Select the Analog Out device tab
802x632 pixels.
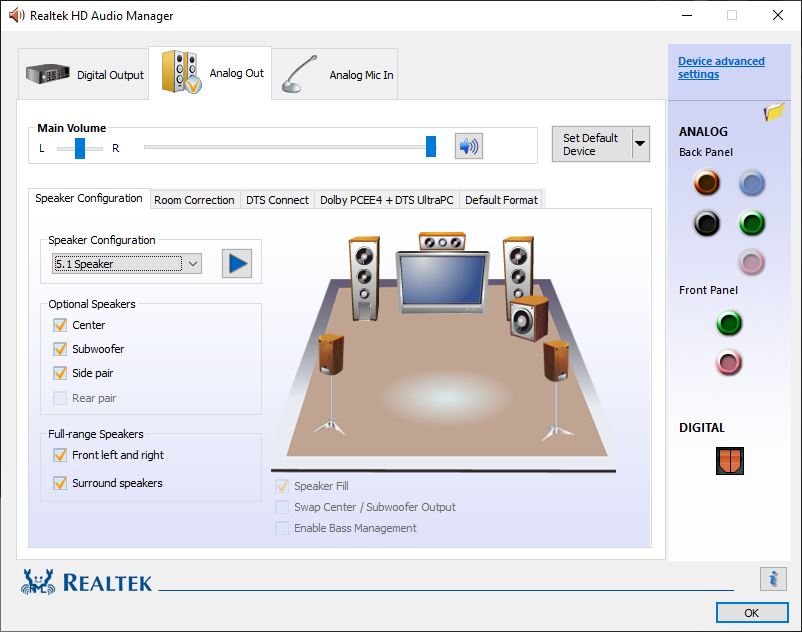[210, 73]
